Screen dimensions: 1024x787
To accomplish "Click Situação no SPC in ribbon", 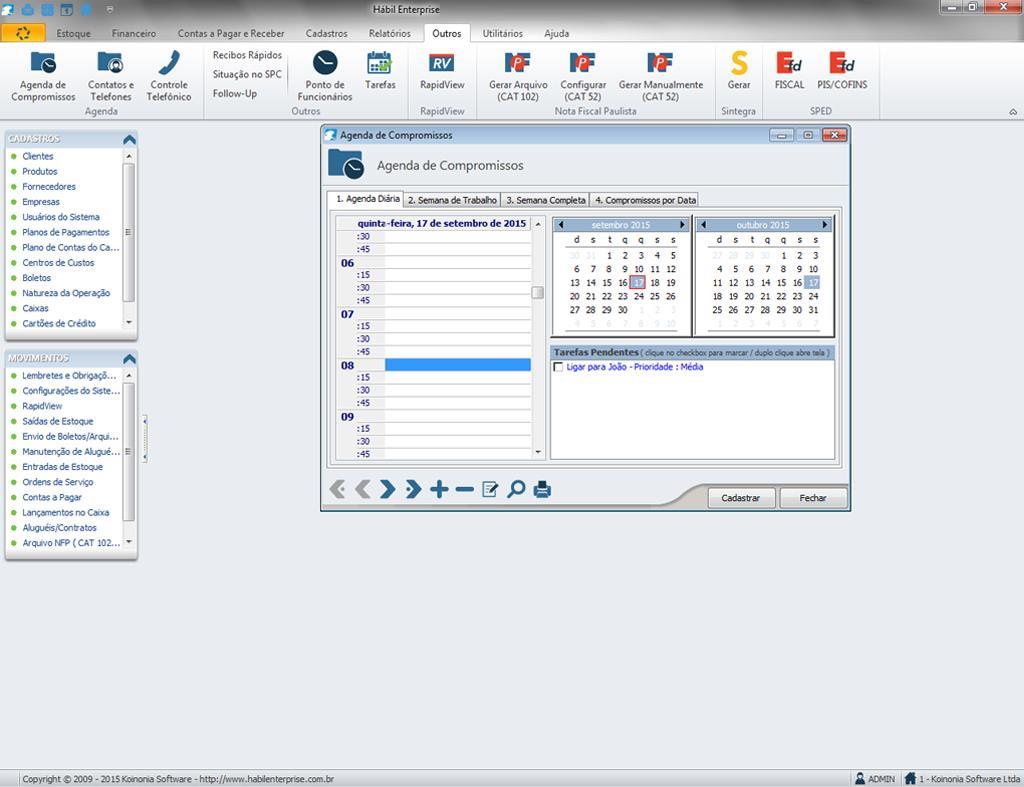I will click(247, 74).
